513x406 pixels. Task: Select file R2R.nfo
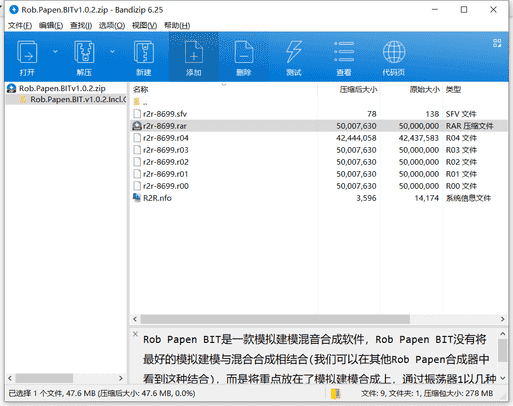(157, 198)
